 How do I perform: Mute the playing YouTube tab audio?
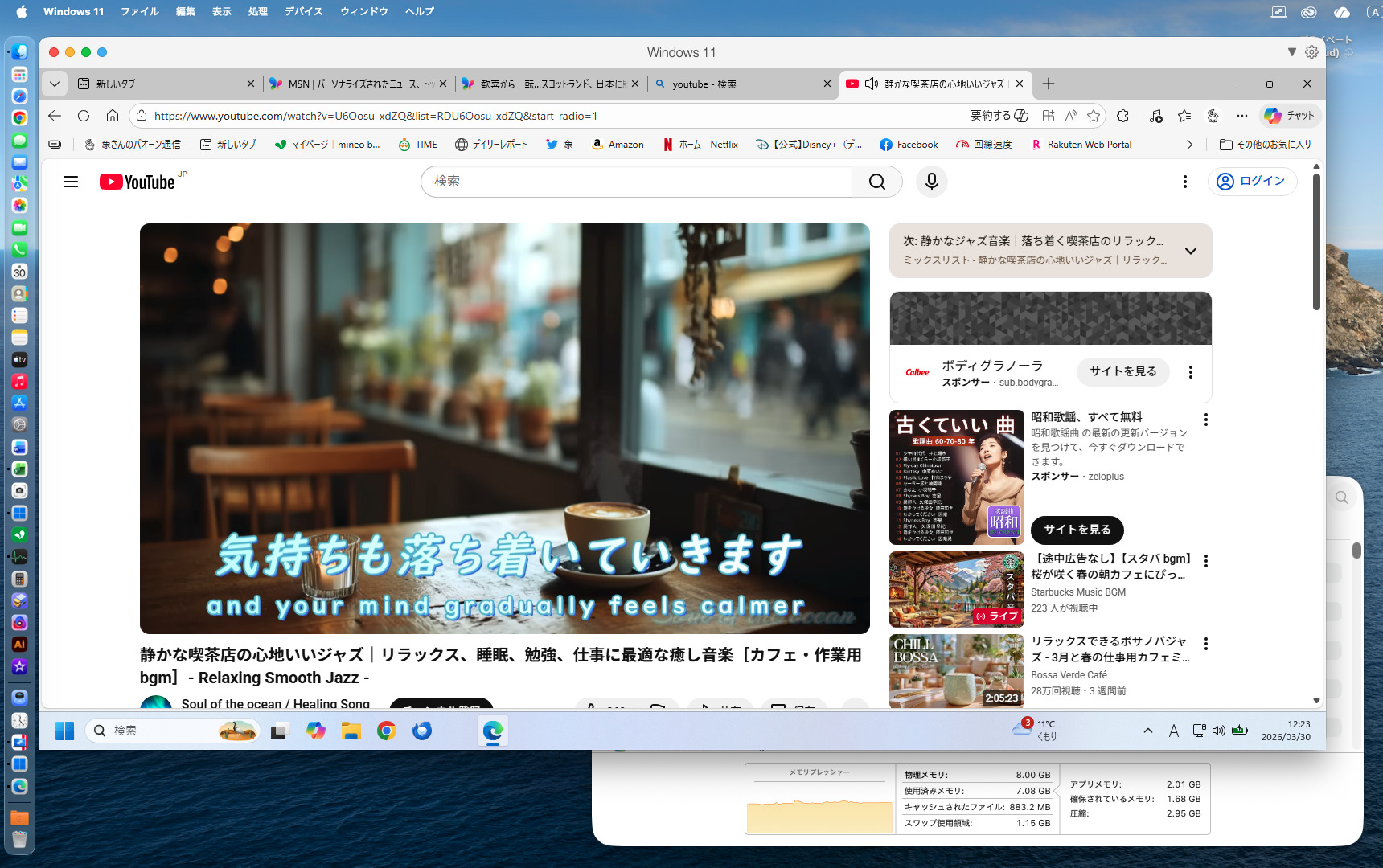(871, 84)
